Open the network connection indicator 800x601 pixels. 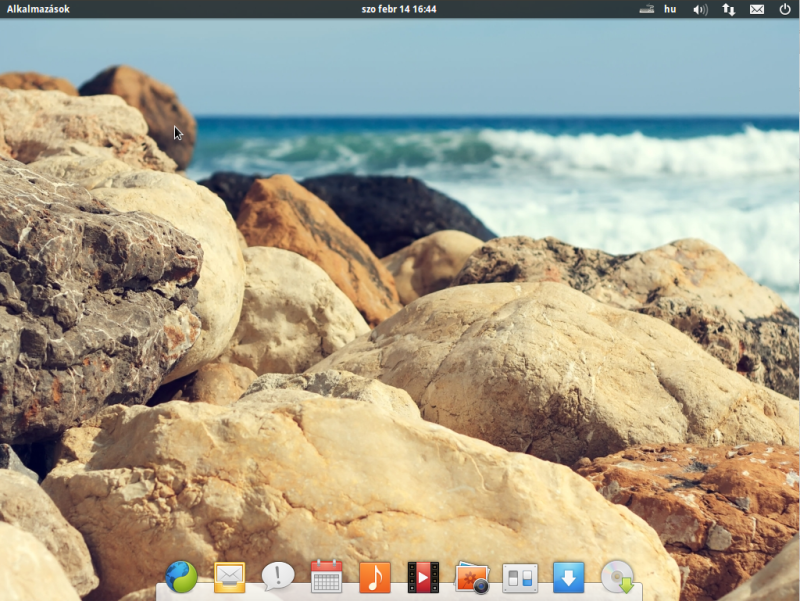(x=729, y=9)
